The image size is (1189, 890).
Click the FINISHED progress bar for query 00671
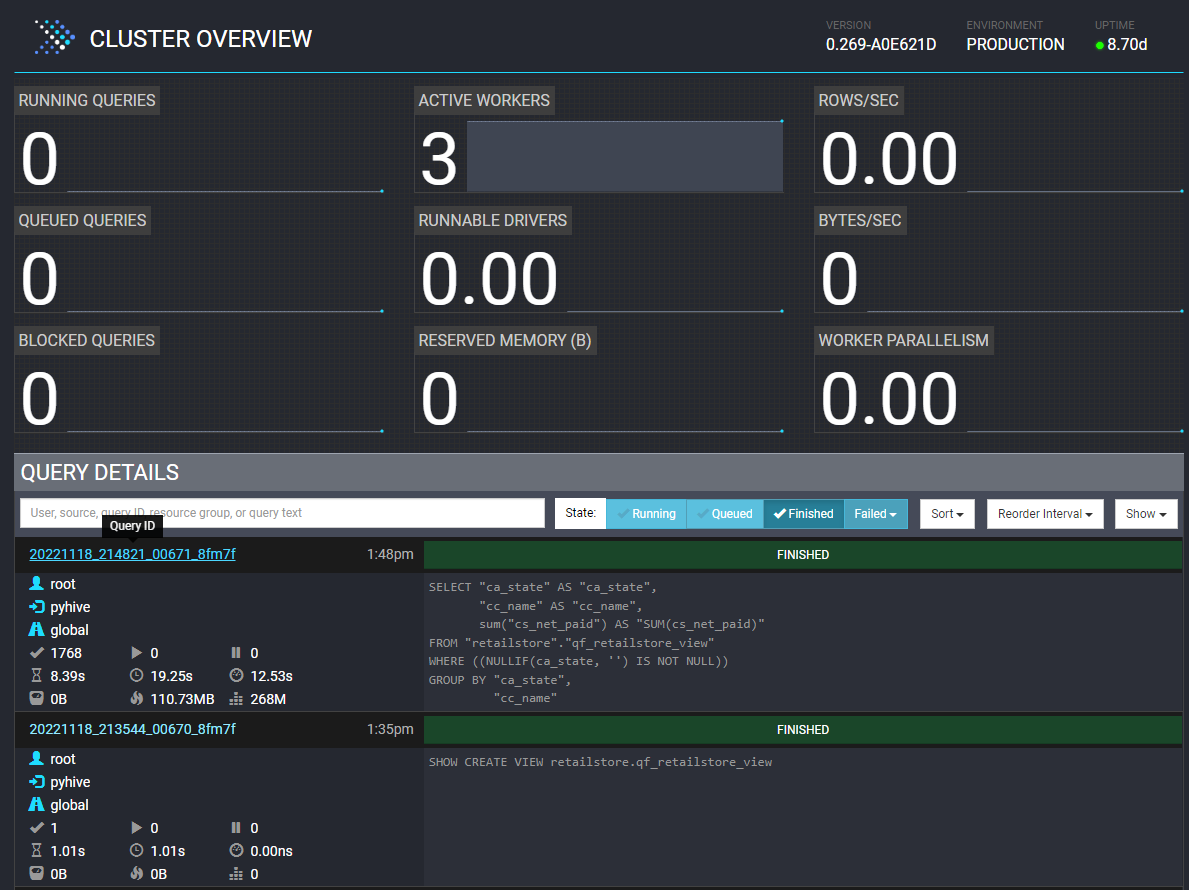pyautogui.click(x=803, y=555)
